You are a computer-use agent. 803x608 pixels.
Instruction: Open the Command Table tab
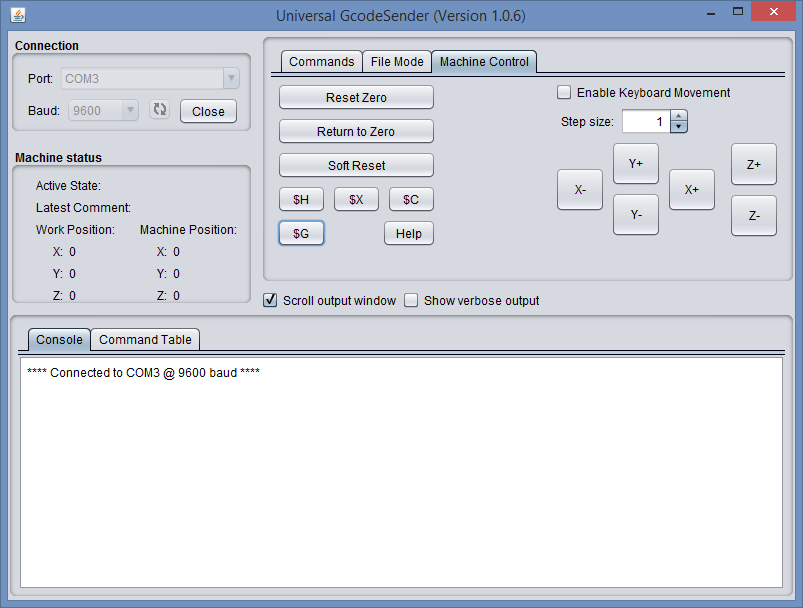click(x=145, y=340)
